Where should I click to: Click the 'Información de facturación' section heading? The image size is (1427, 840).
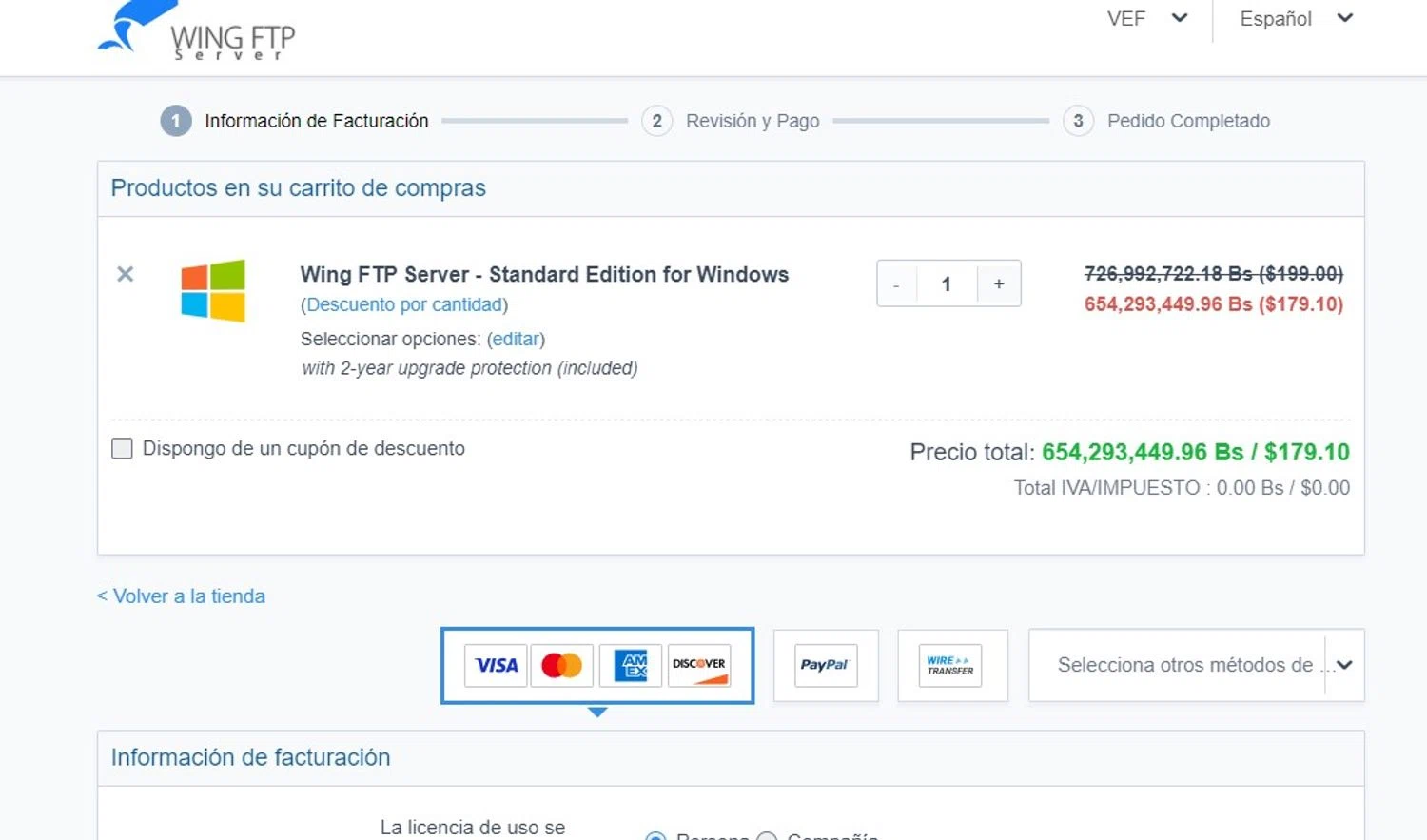[x=250, y=757]
